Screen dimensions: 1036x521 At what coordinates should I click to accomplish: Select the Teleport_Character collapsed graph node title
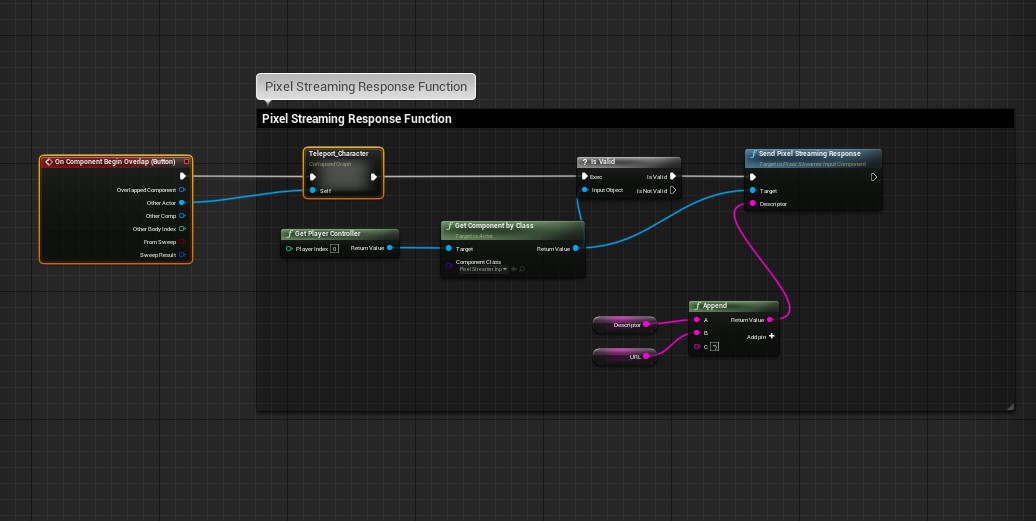tap(338, 154)
